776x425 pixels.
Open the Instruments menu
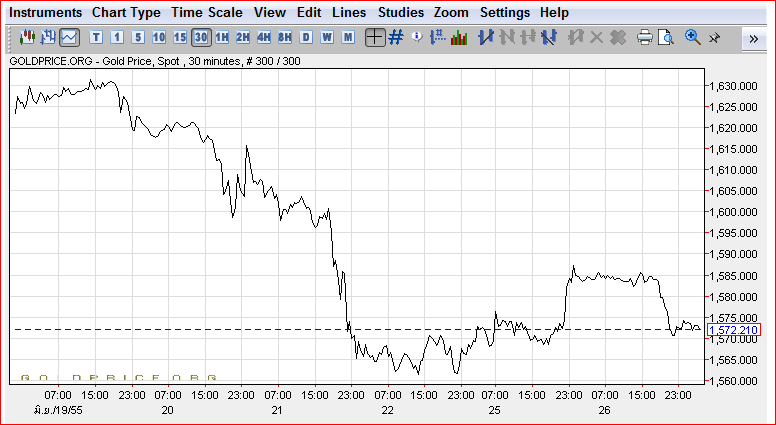tap(46, 12)
